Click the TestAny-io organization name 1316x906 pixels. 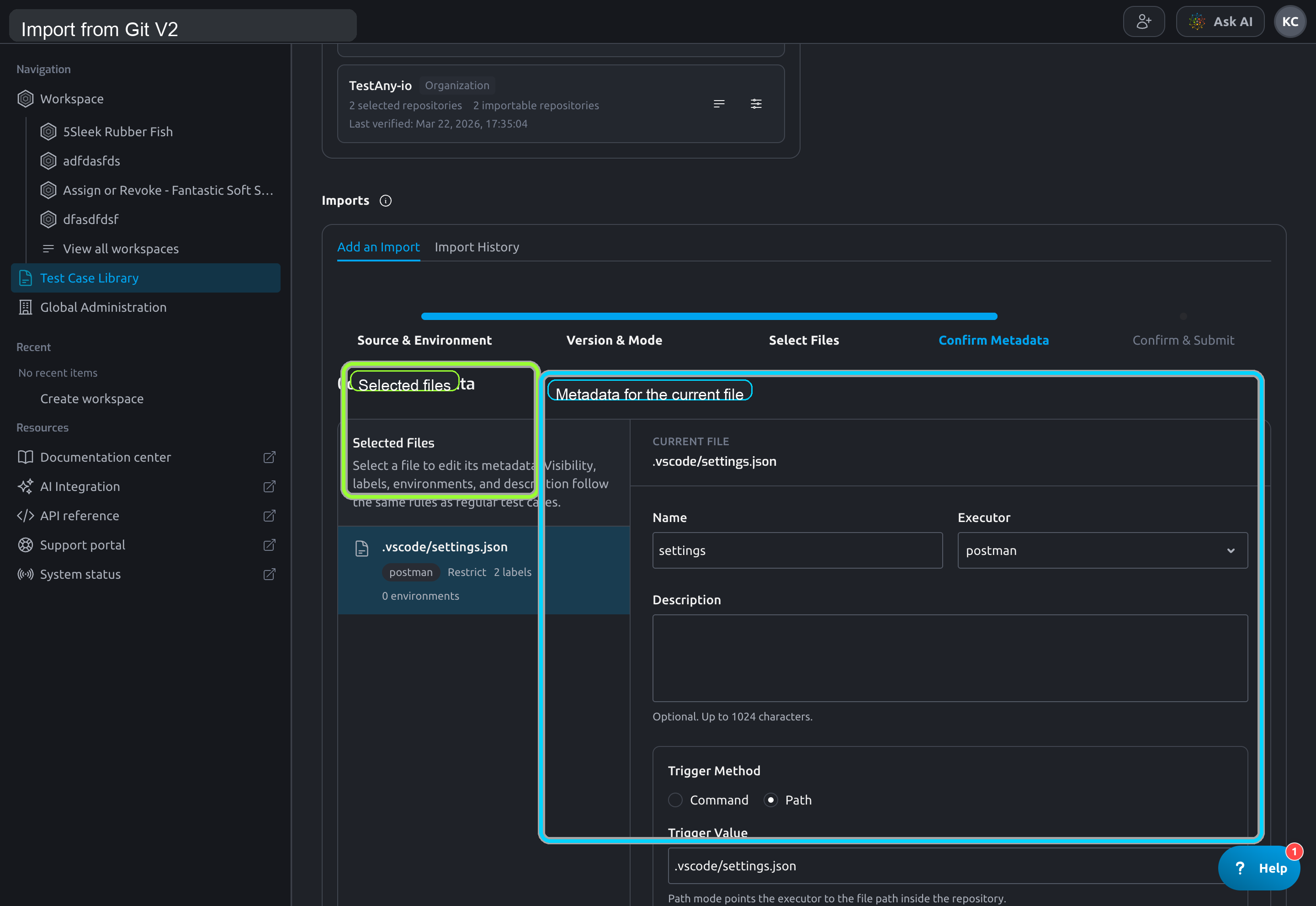tap(380, 85)
